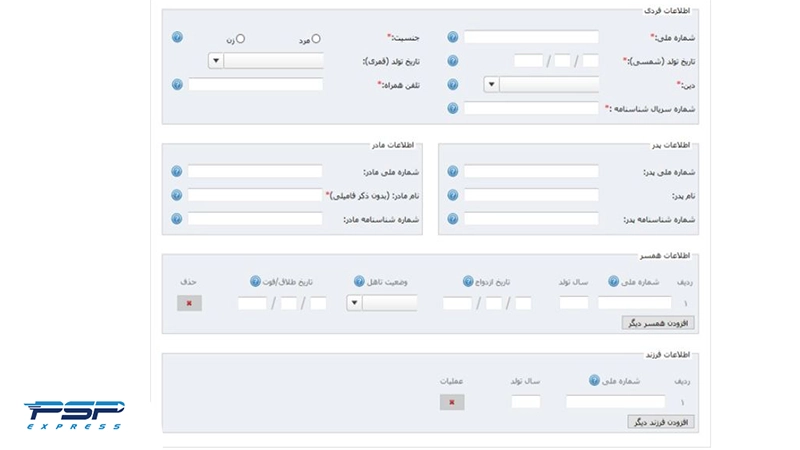Click child birth year input
The height and width of the screenshot is (450, 800).
tap(526, 402)
